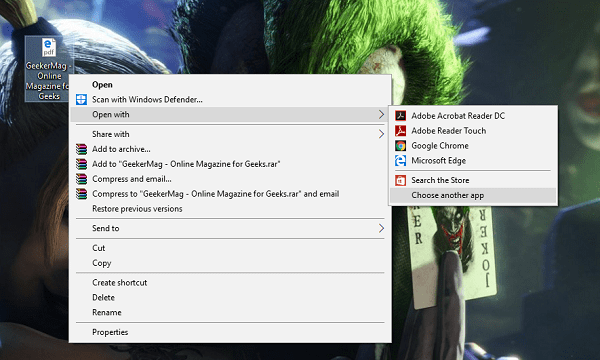Click the Microsoft Edge icon
The height and width of the screenshot is (360, 600).
401,161
